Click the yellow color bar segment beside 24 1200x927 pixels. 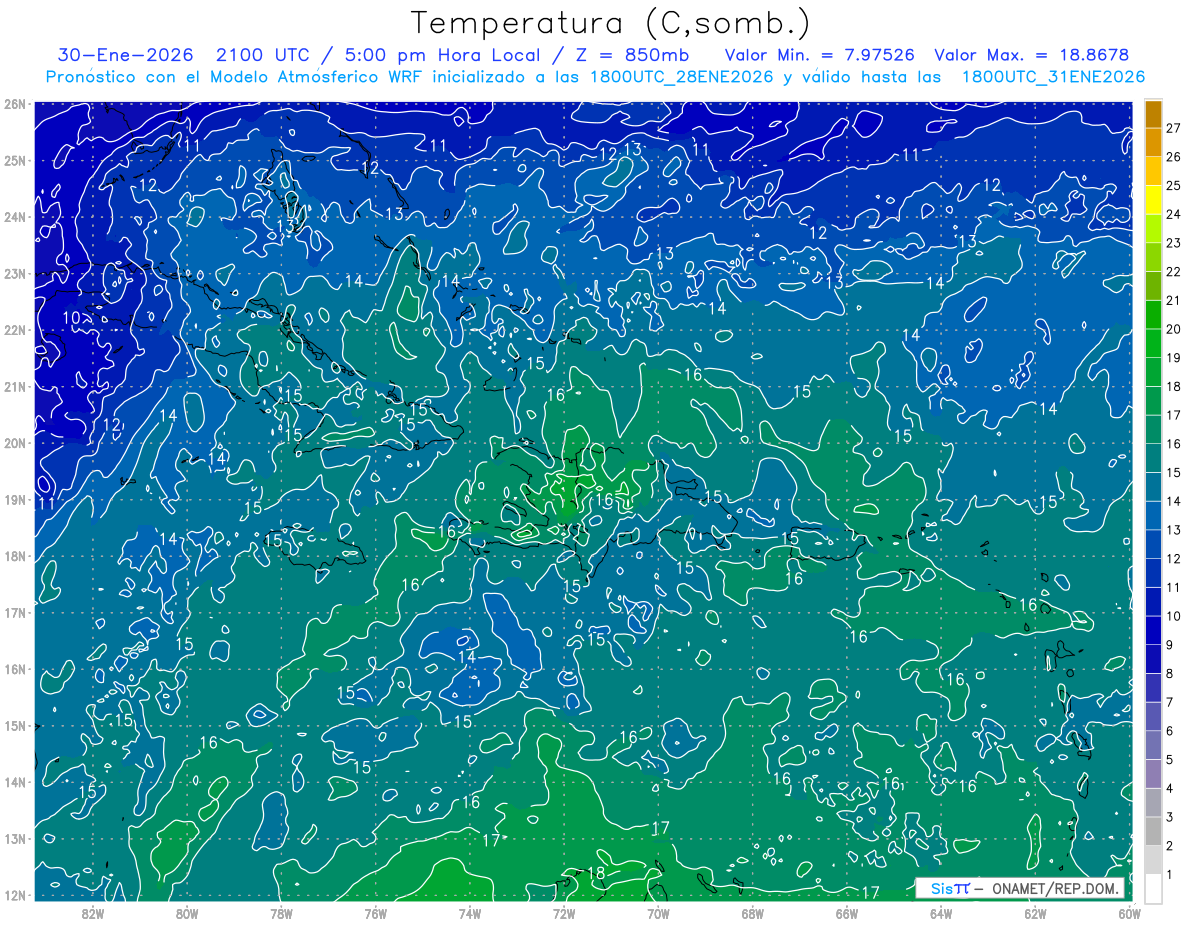pyautogui.click(x=1153, y=200)
